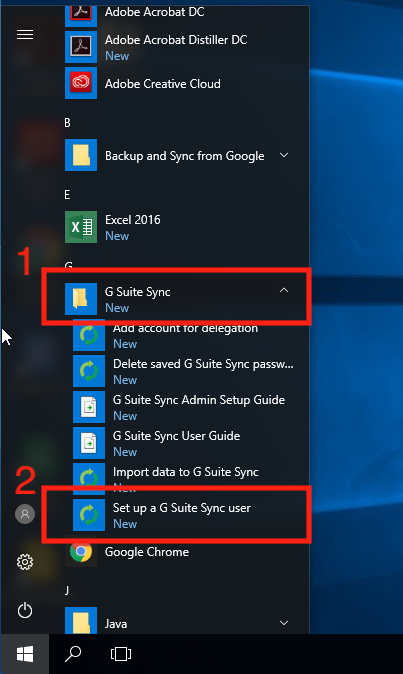Click the 'Adobe Acrobat DC' label
Viewport: 403px width, 674px height.
click(155, 12)
